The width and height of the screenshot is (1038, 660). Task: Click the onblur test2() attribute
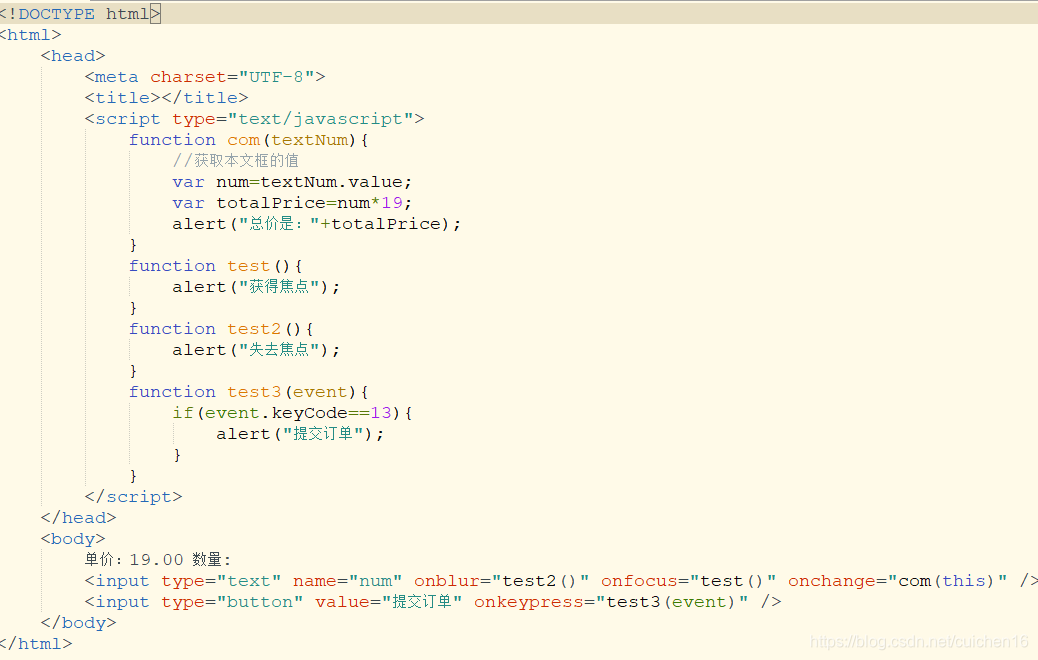[x=502, y=581]
